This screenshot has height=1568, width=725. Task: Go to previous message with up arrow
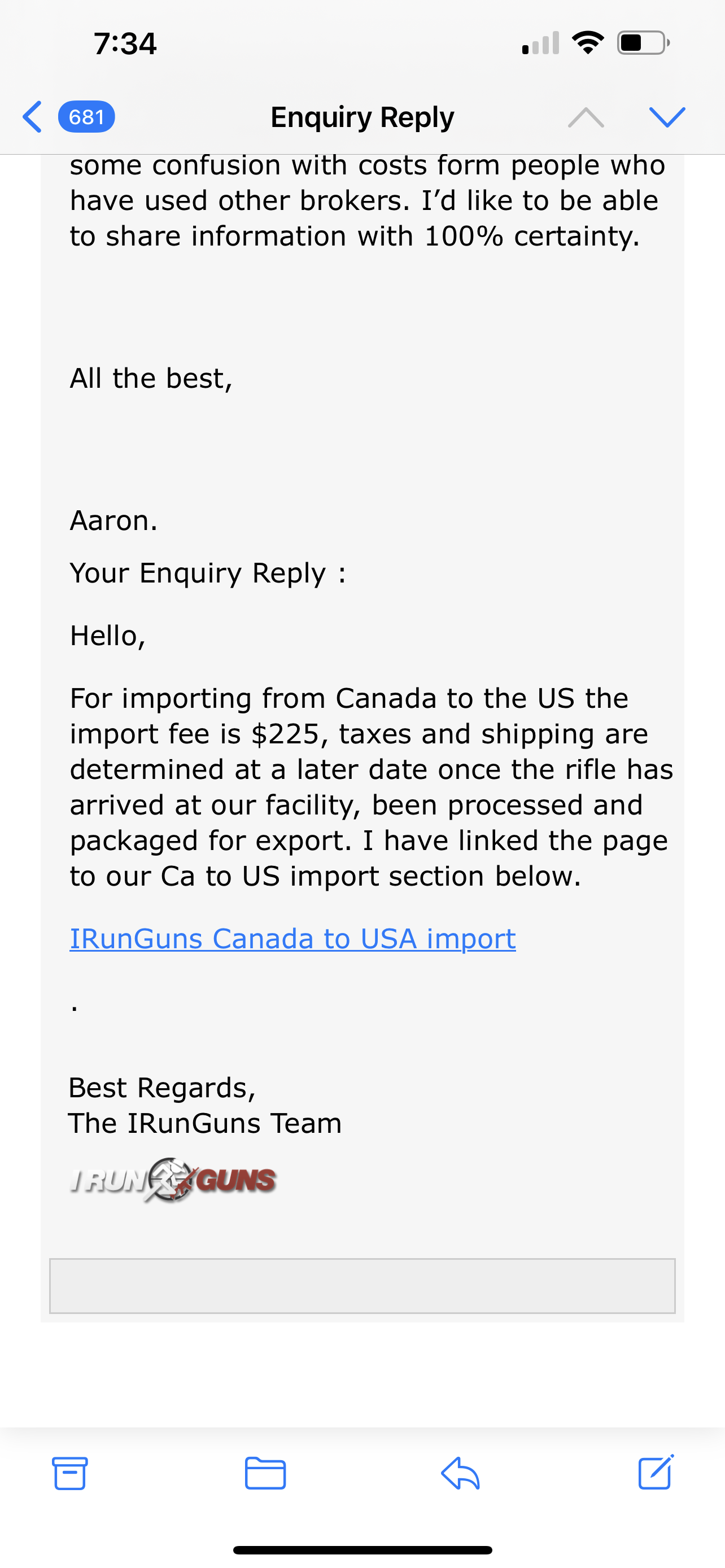point(586,116)
